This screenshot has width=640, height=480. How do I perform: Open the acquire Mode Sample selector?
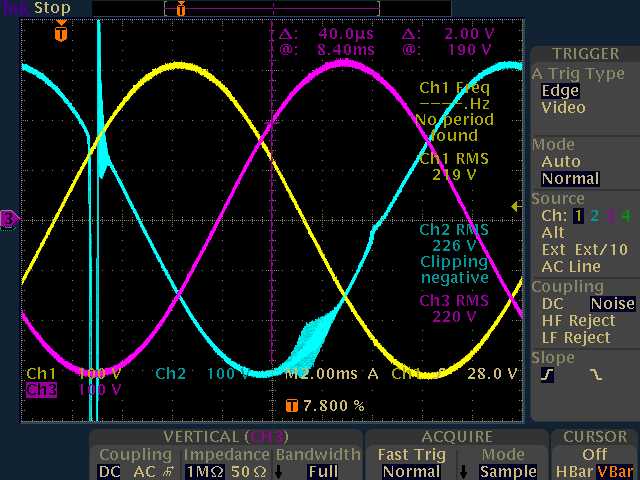point(508,471)
